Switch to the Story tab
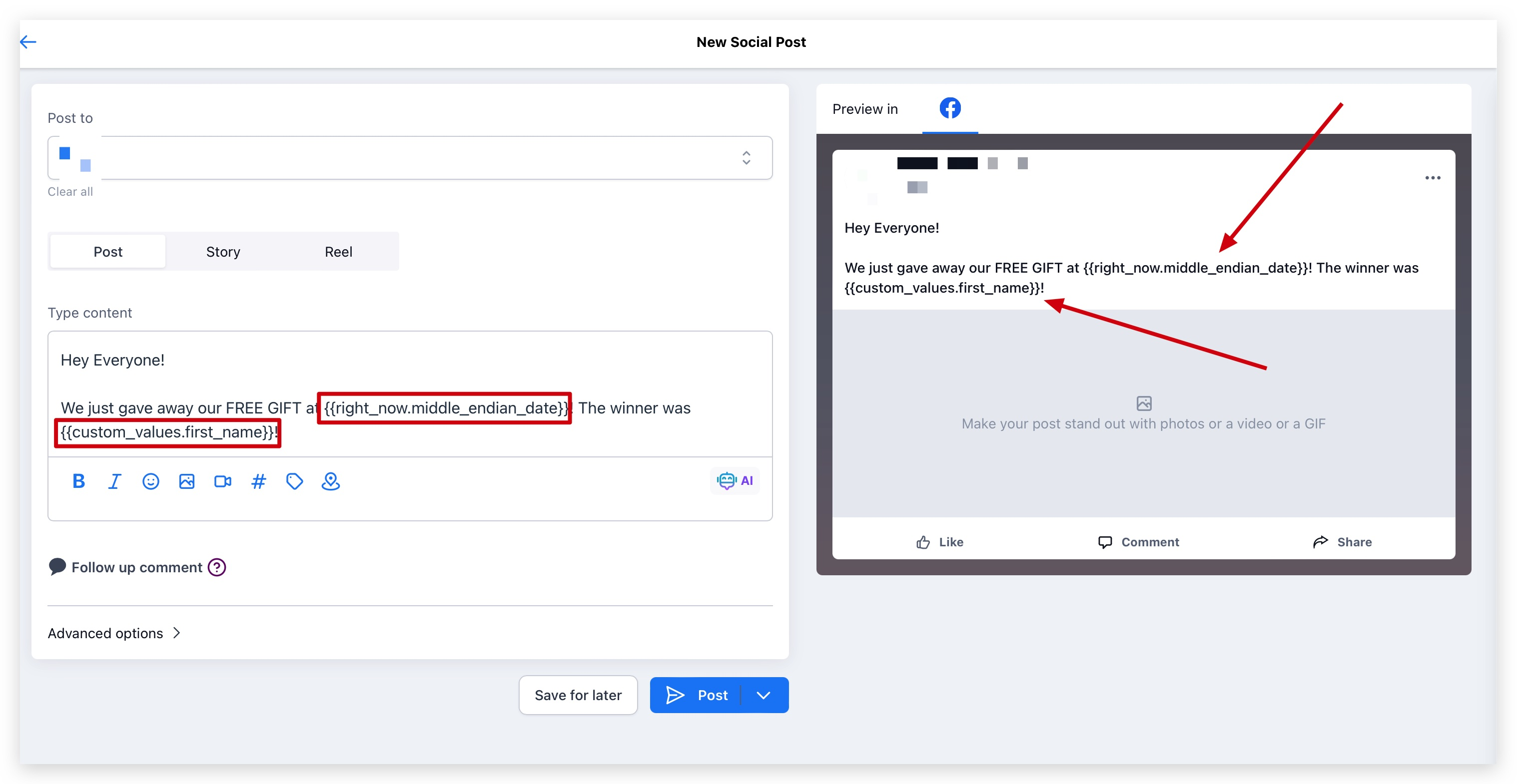 pos(223,251)
